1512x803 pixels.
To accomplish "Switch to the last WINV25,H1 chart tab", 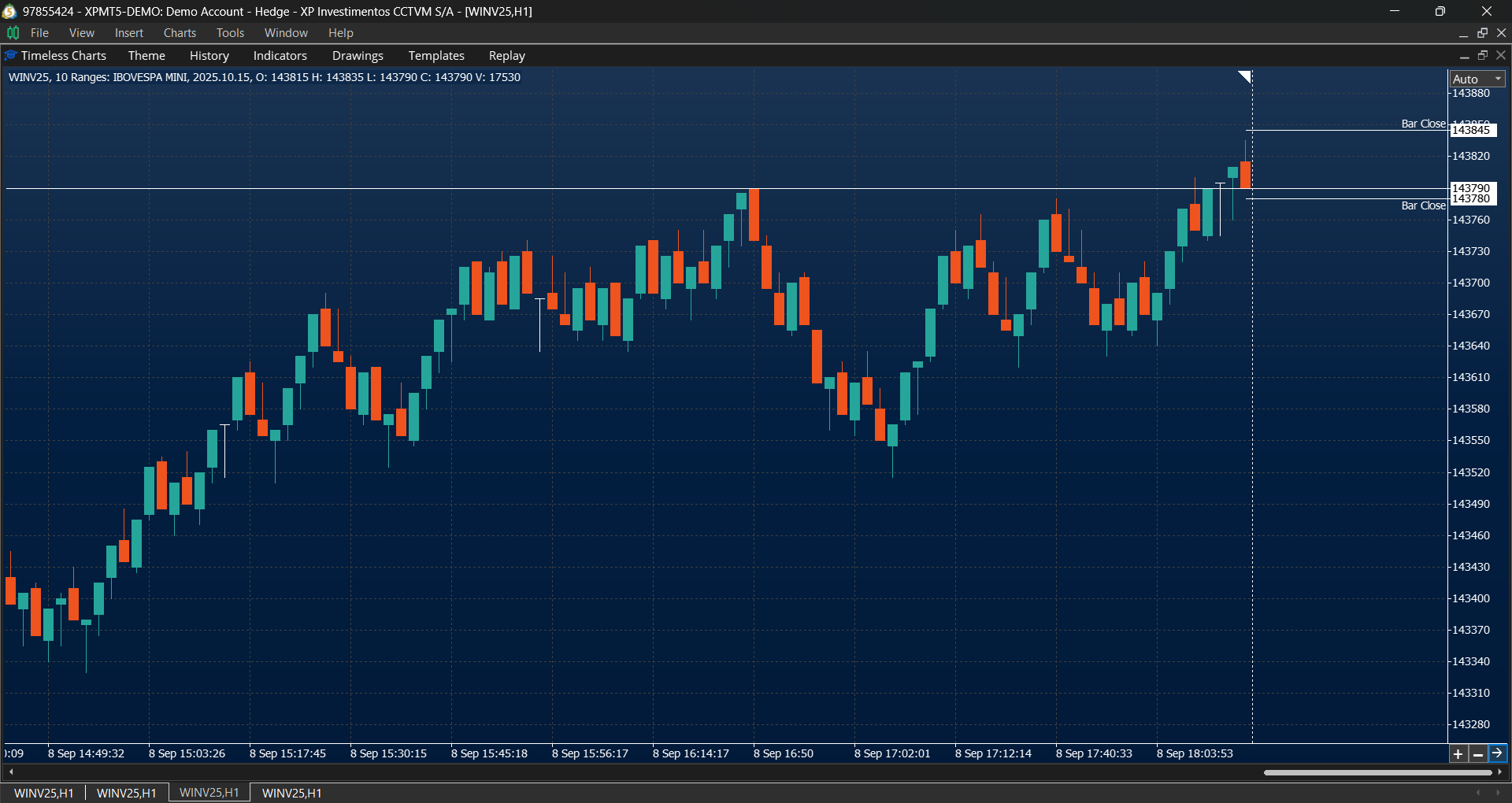I will tap(291, 793).
